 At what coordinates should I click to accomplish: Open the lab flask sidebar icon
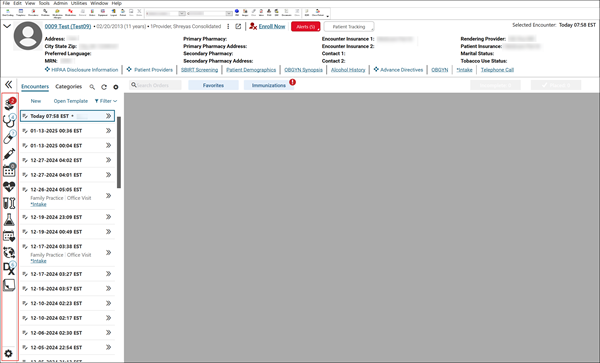point(9,220)
